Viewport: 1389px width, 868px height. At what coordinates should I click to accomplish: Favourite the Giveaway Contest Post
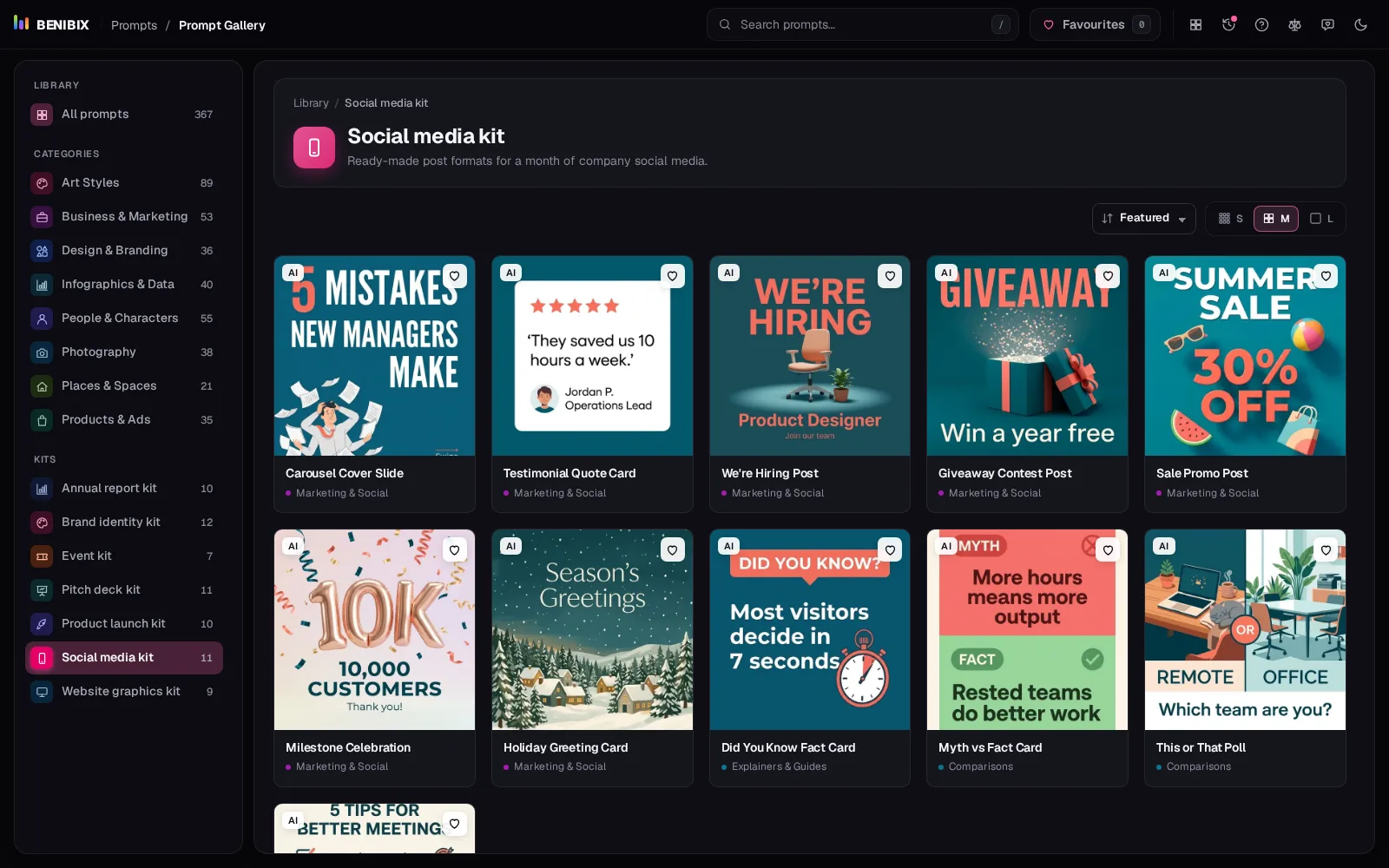[x=1108, y=276]
